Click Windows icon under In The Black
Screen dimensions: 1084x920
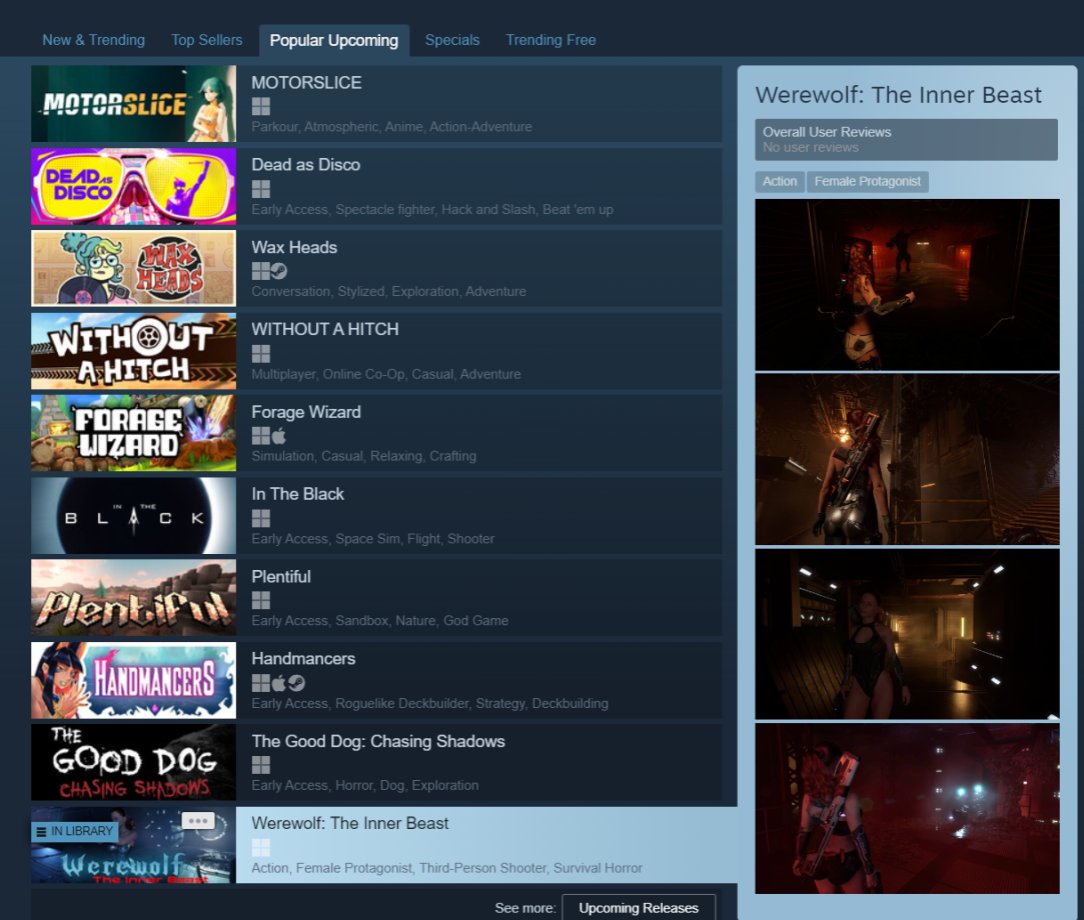(x=261, y=518)
